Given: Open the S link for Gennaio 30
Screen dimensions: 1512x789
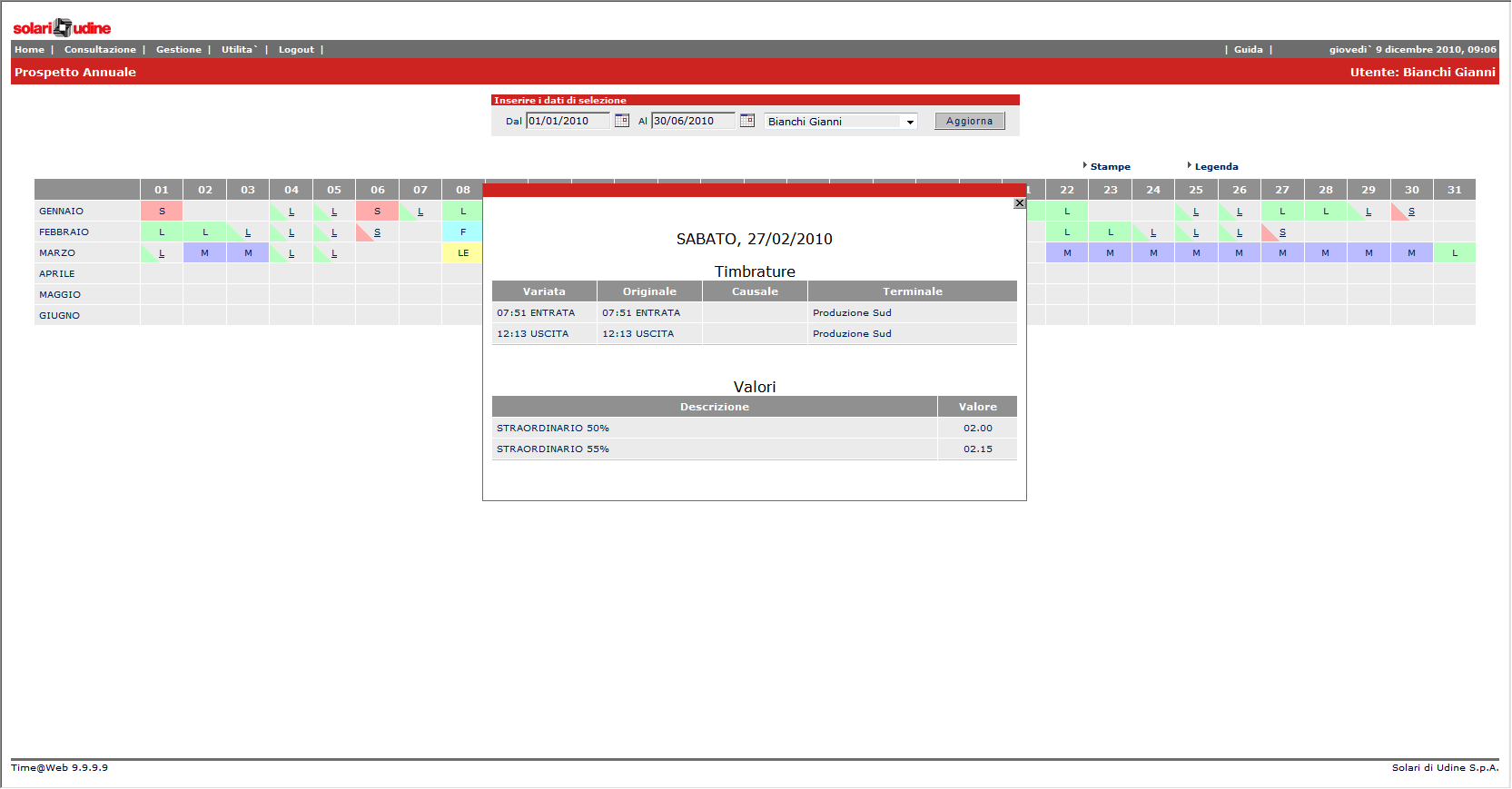Looking at the screenshot, I should click(1411, 212).
